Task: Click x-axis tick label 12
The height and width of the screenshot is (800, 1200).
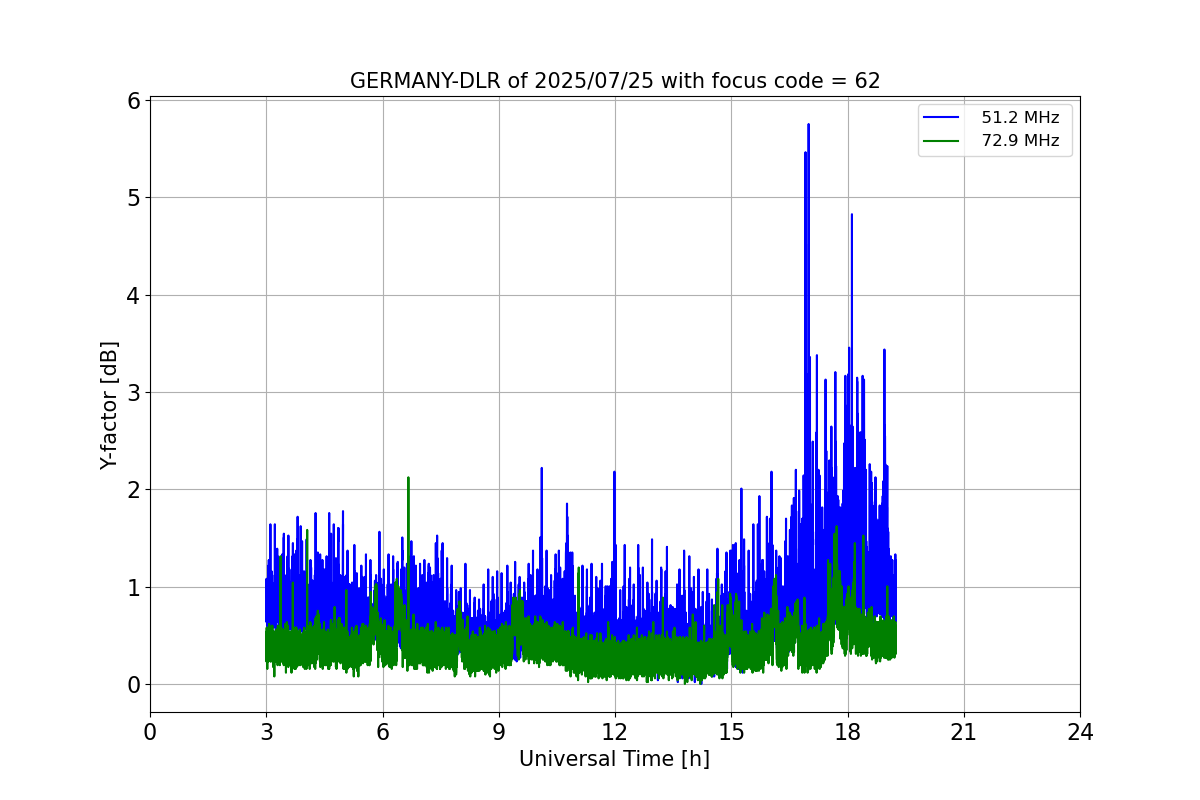Action: point(615,733)
